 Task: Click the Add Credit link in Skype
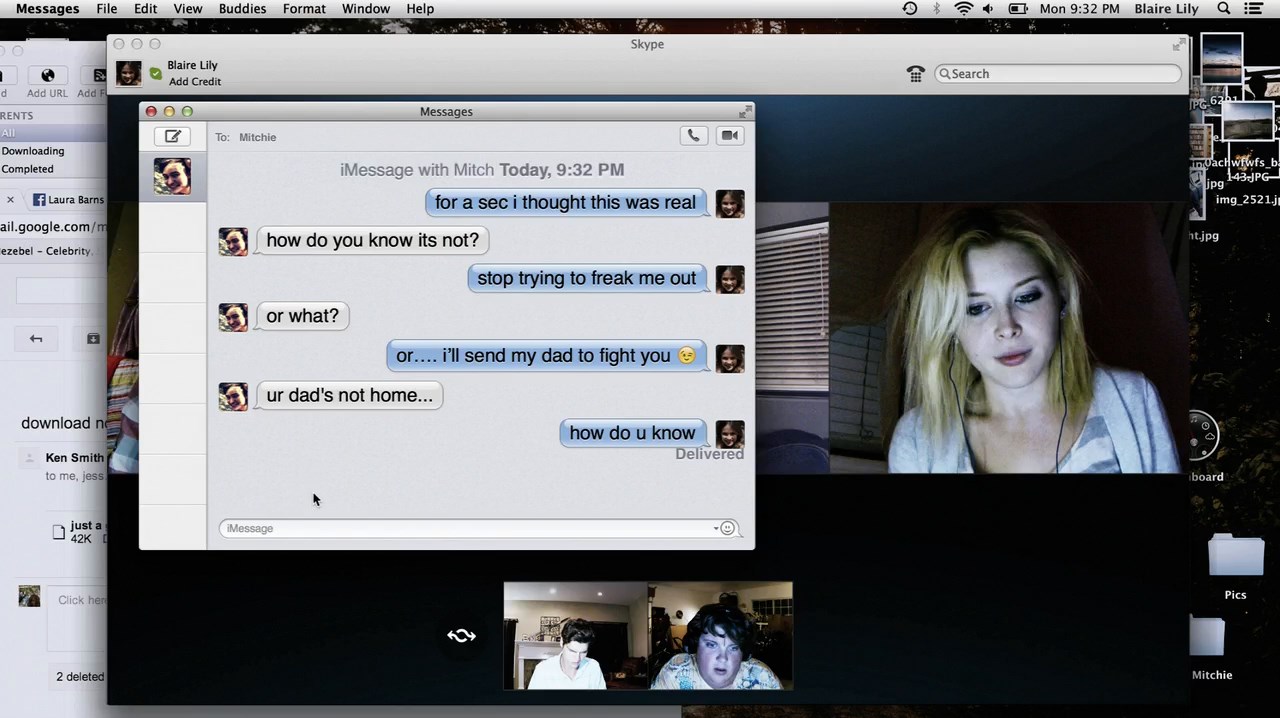pyautogui.click(x=195, y=82)
